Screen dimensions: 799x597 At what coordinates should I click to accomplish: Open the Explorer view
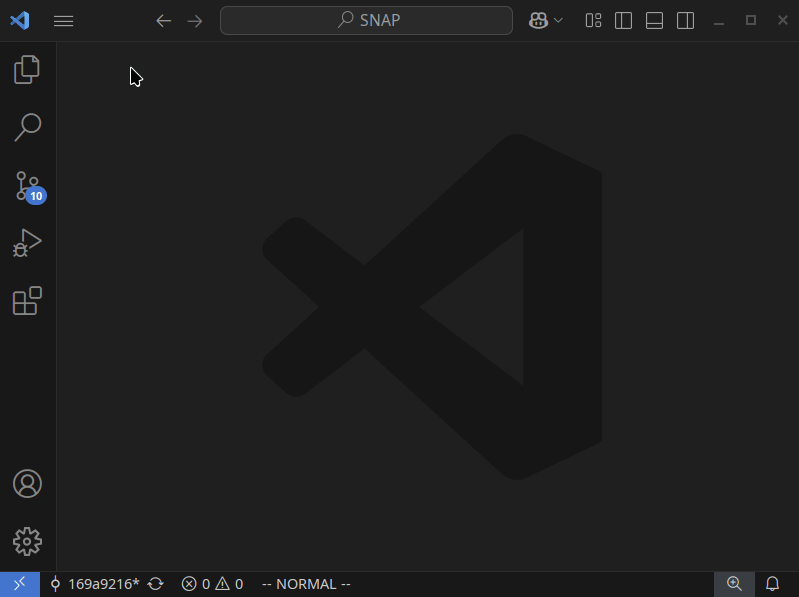coord(27,69)
